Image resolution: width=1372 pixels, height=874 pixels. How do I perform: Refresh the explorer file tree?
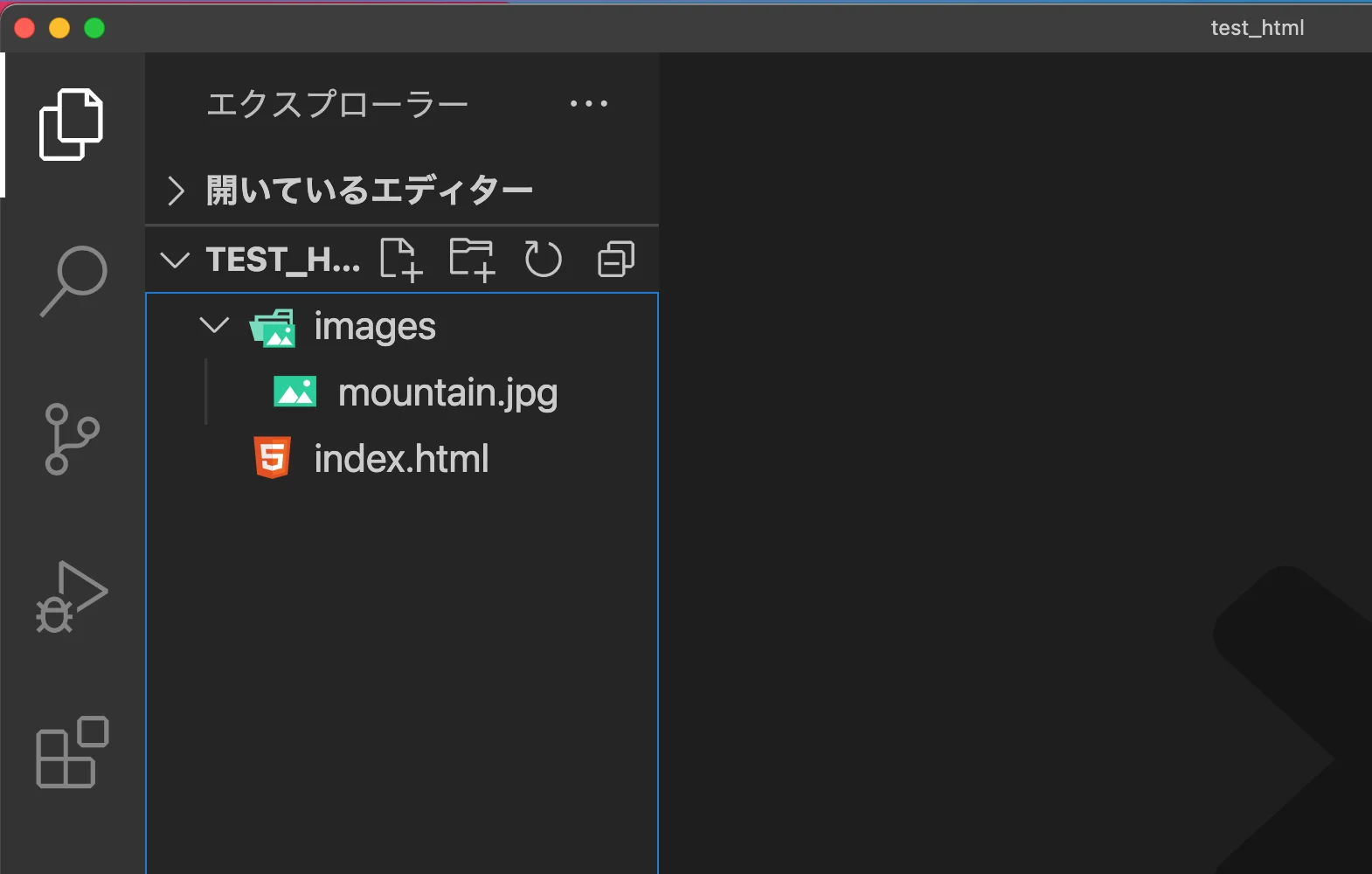click(543, 260)
